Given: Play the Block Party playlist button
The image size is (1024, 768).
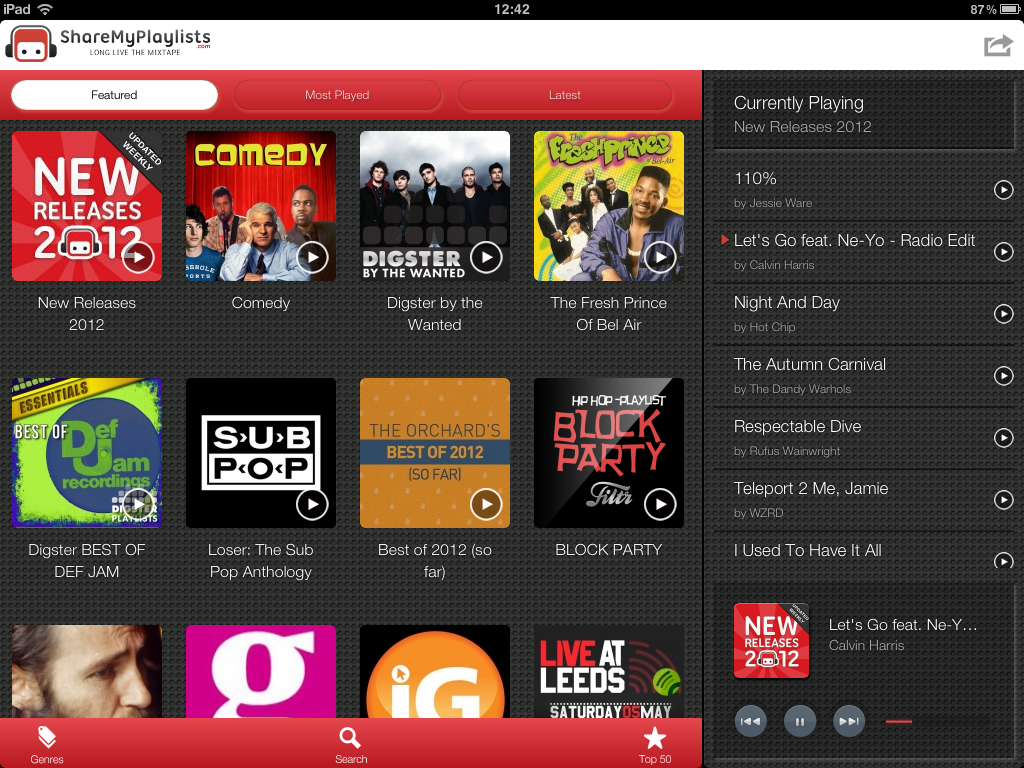Looking at the screenshot, I should point(660,504).
